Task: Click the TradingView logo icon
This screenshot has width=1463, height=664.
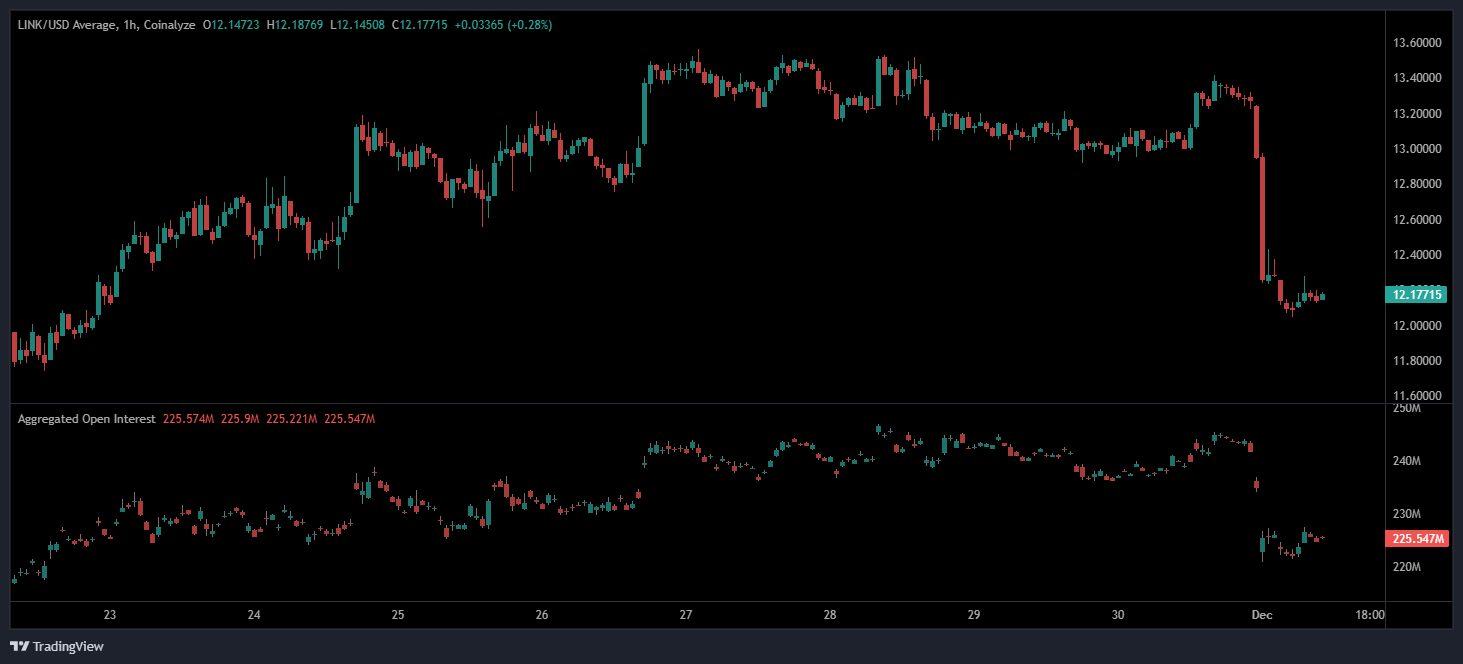Action: coord(19,646)
